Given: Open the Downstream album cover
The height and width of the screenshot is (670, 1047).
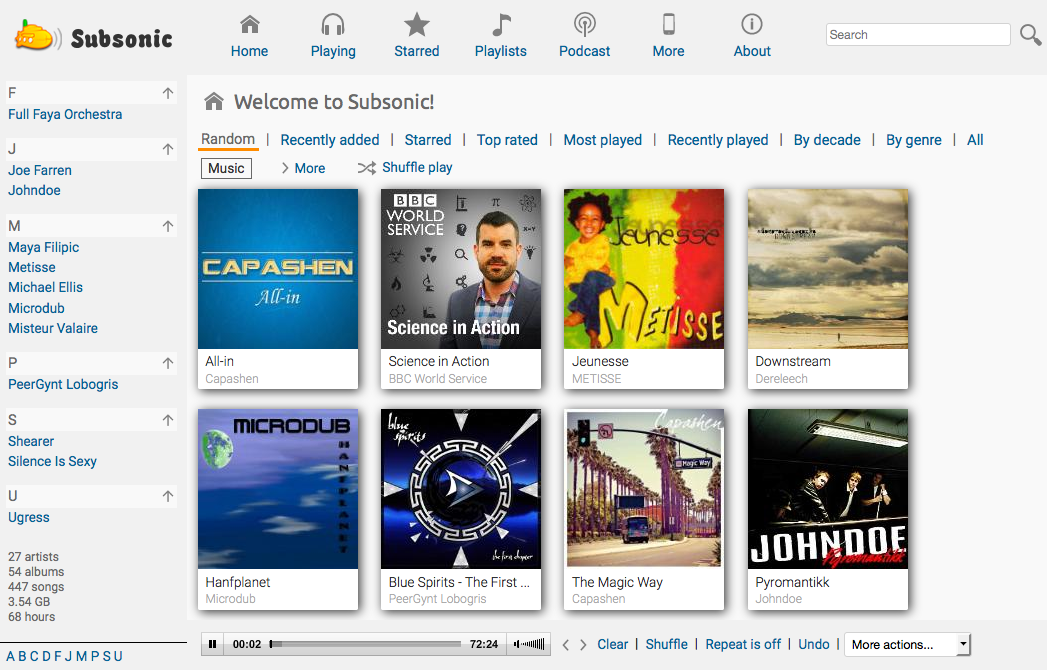Looking at the screenshot, I should (828, 269).
